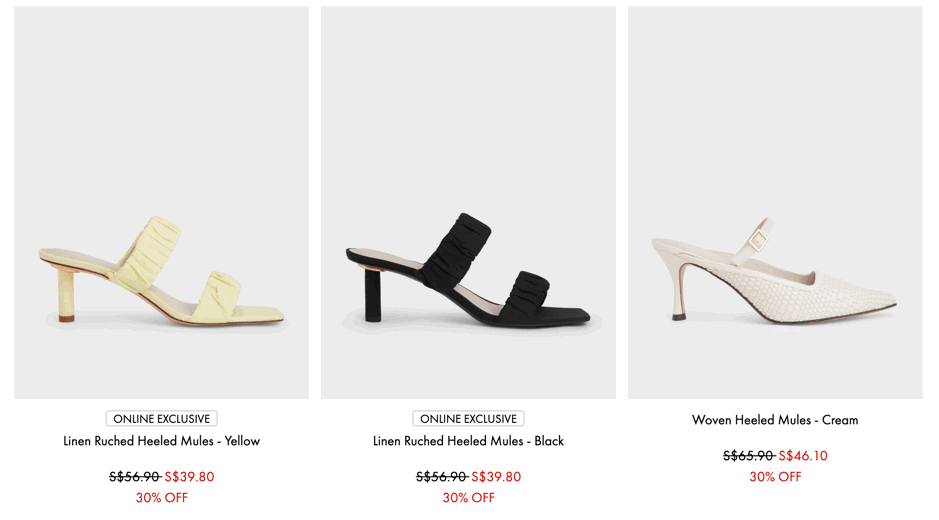Click 30% OFF label under yellow mules
Viewport: 939px width, 520px height.
point(162,498)
